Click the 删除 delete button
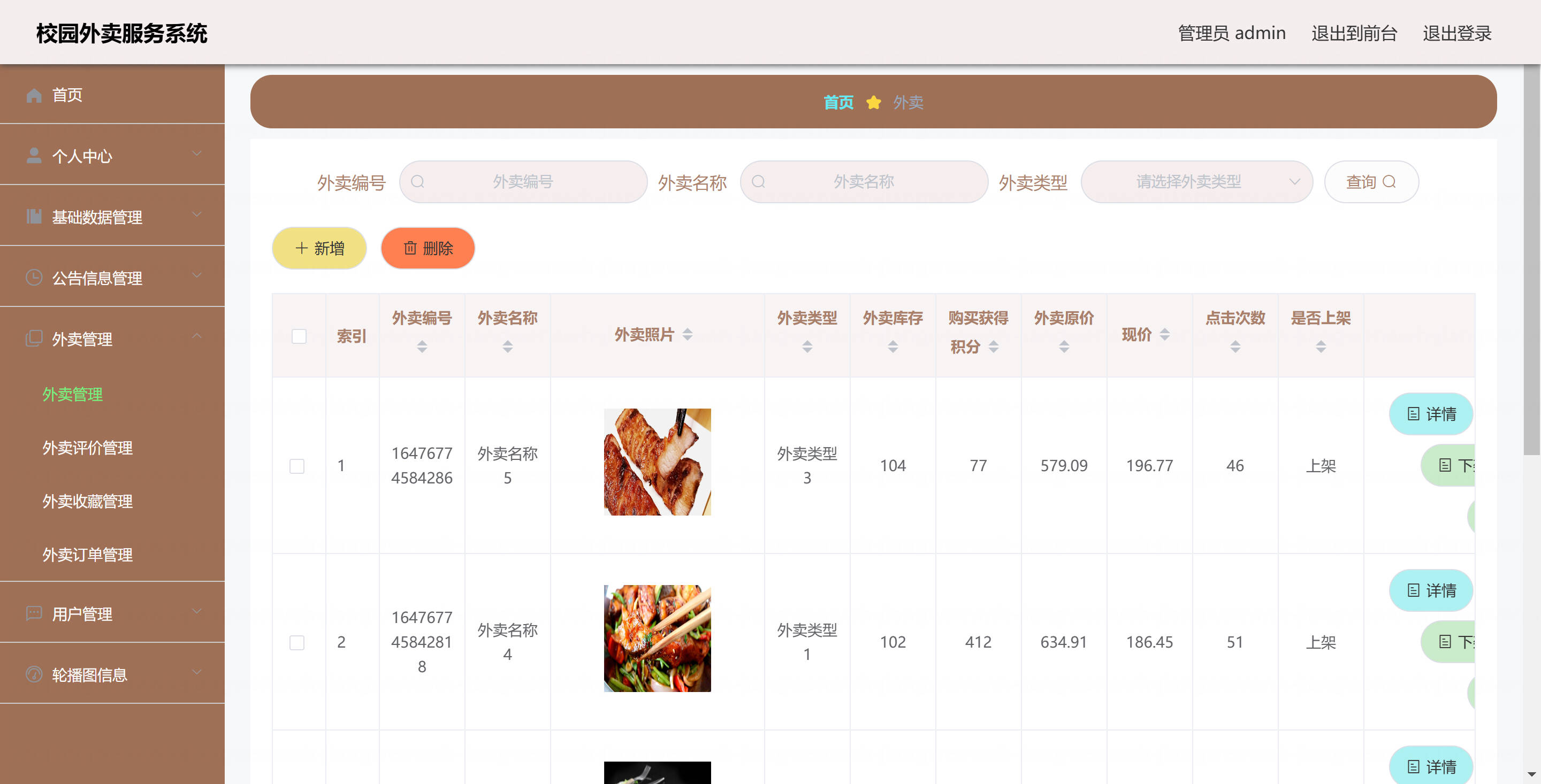1541x784 pixels. 428,248
